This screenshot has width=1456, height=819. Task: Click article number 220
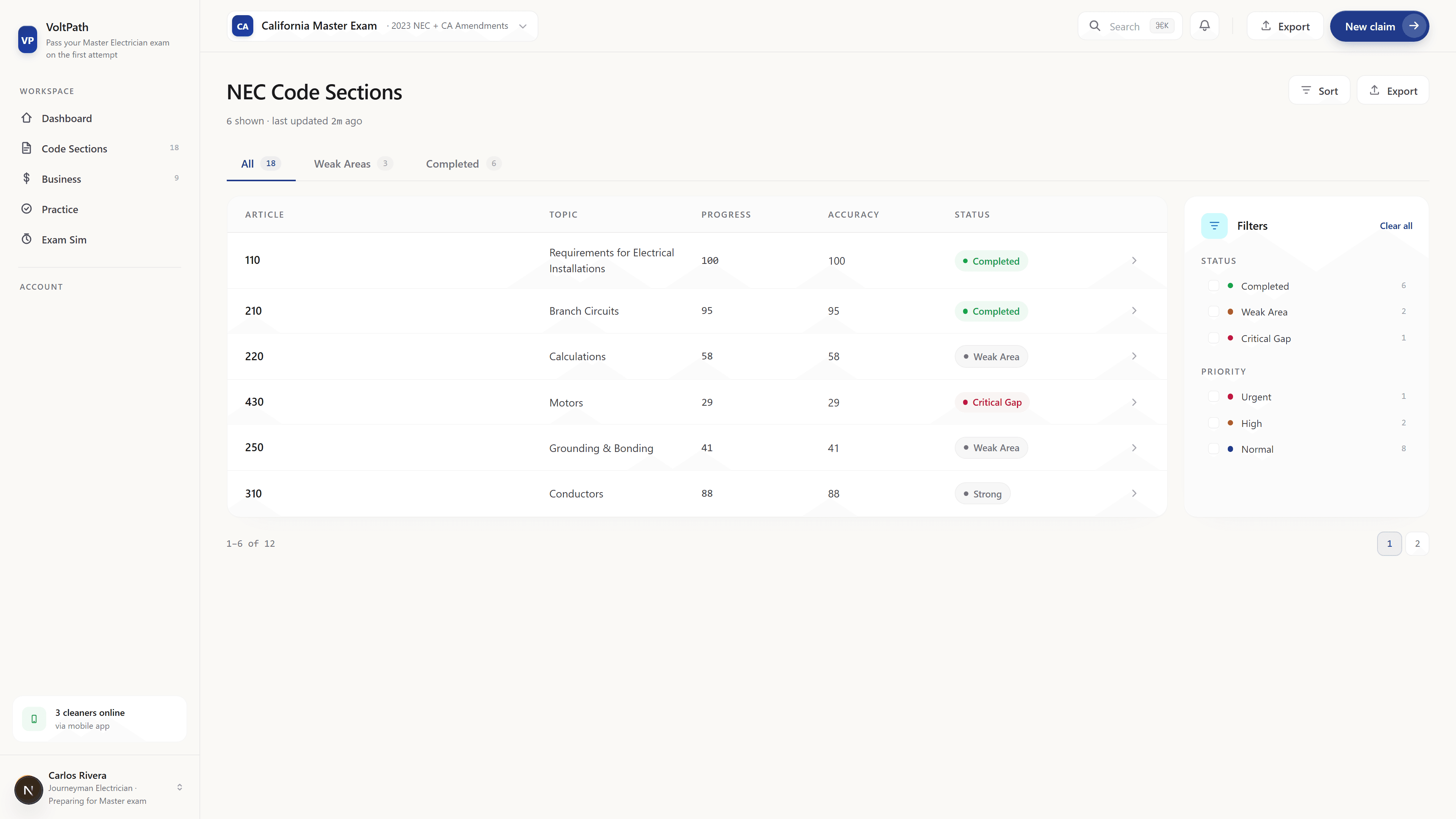pos(254,356)
